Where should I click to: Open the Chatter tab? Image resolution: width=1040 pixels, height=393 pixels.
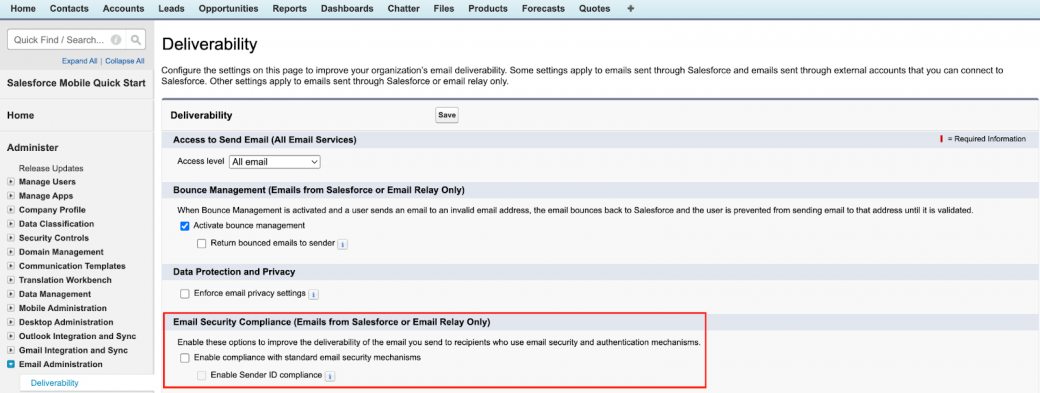pyautogui.click(x=403, y=9)
